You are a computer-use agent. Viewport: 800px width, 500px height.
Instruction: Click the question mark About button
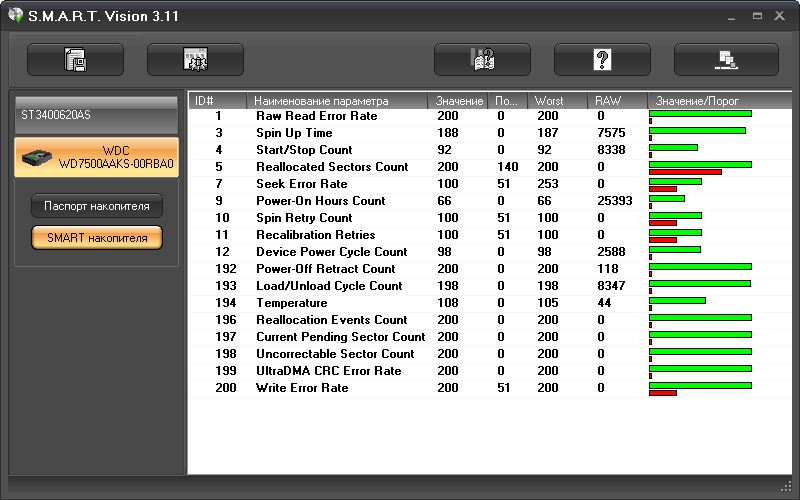pos(602,60)
